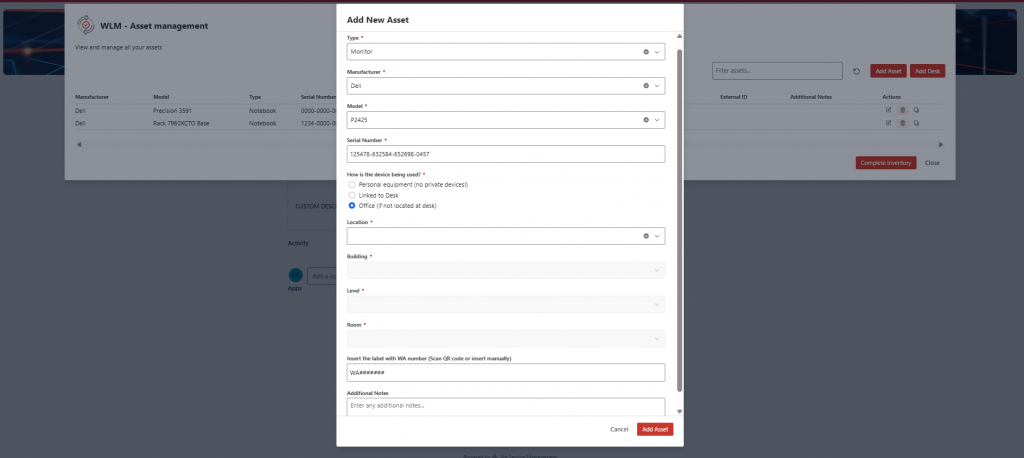
Task: Click the refresh icon beside Filter assets
Action: pos(856,71)
